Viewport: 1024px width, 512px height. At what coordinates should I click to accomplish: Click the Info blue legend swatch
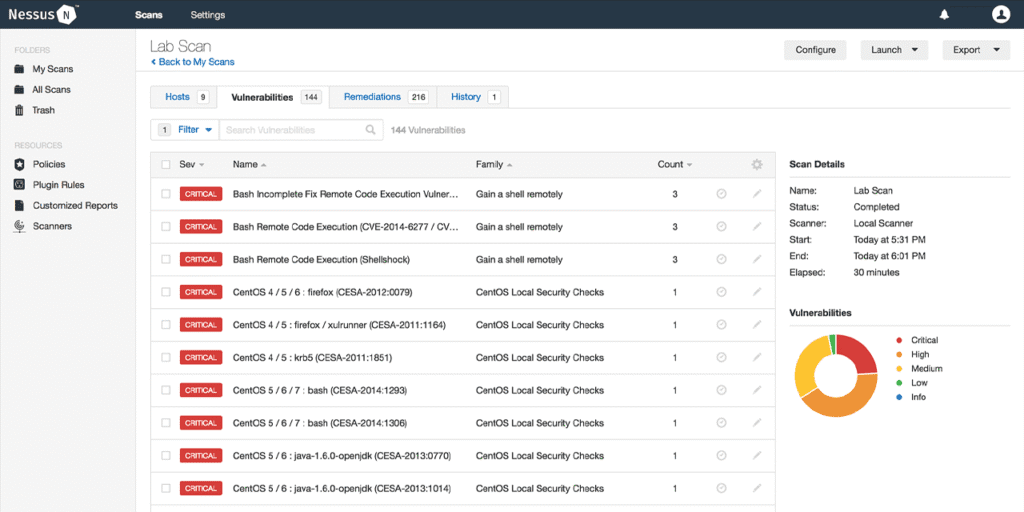(x=899, y=397)
